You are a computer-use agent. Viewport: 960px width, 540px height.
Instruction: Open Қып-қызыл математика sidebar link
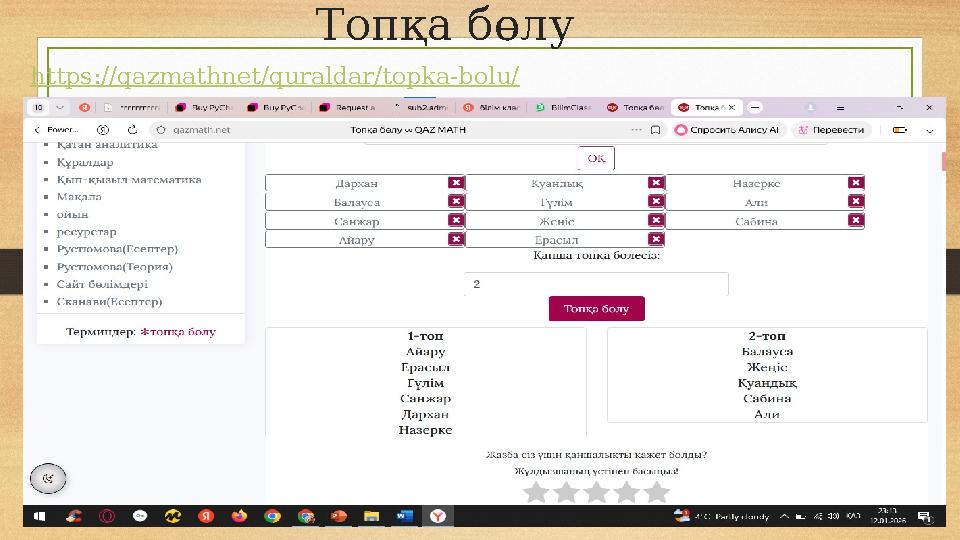pos(129,179)
